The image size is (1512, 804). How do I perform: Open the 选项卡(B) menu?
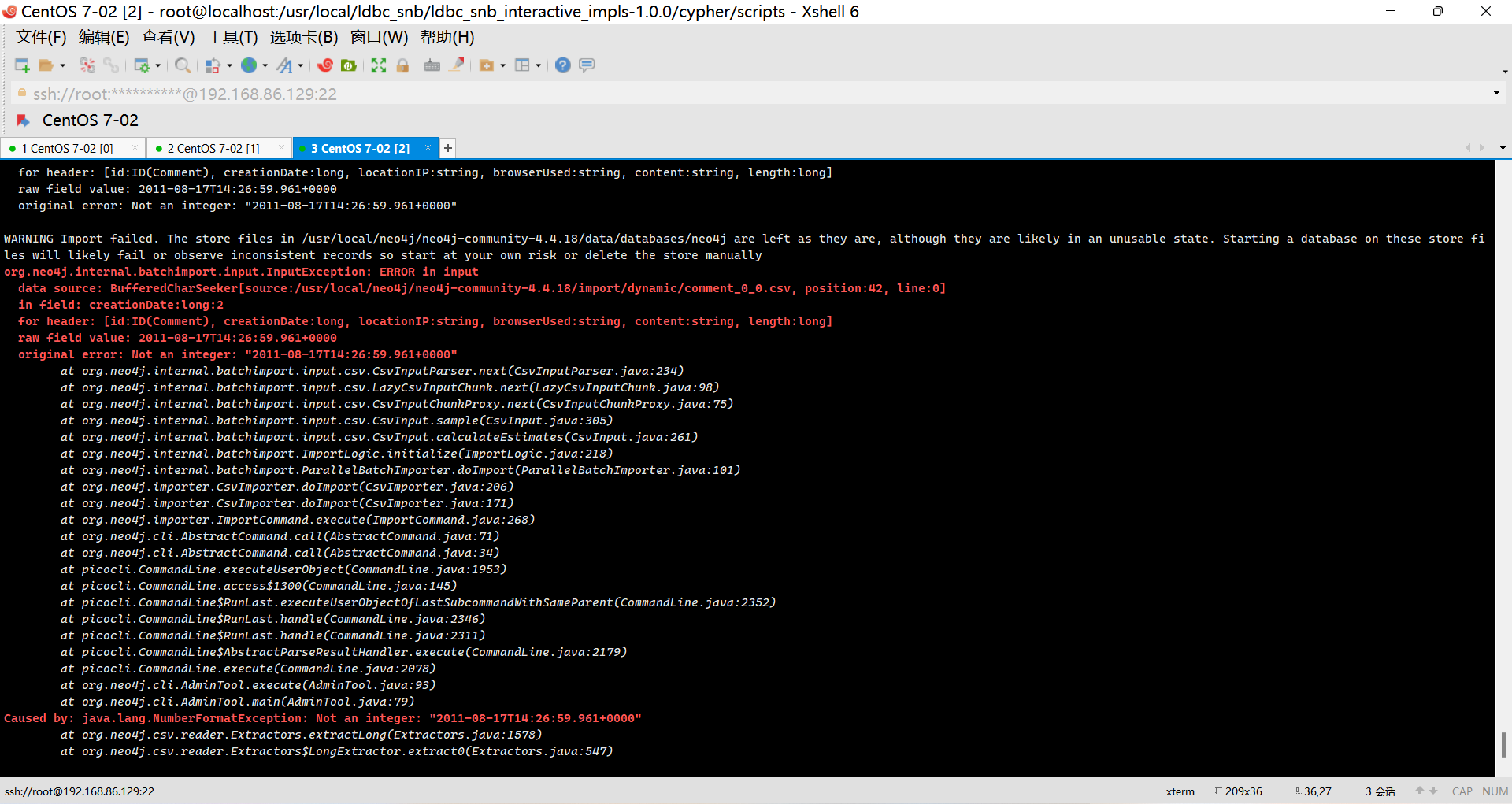point(304,37)
